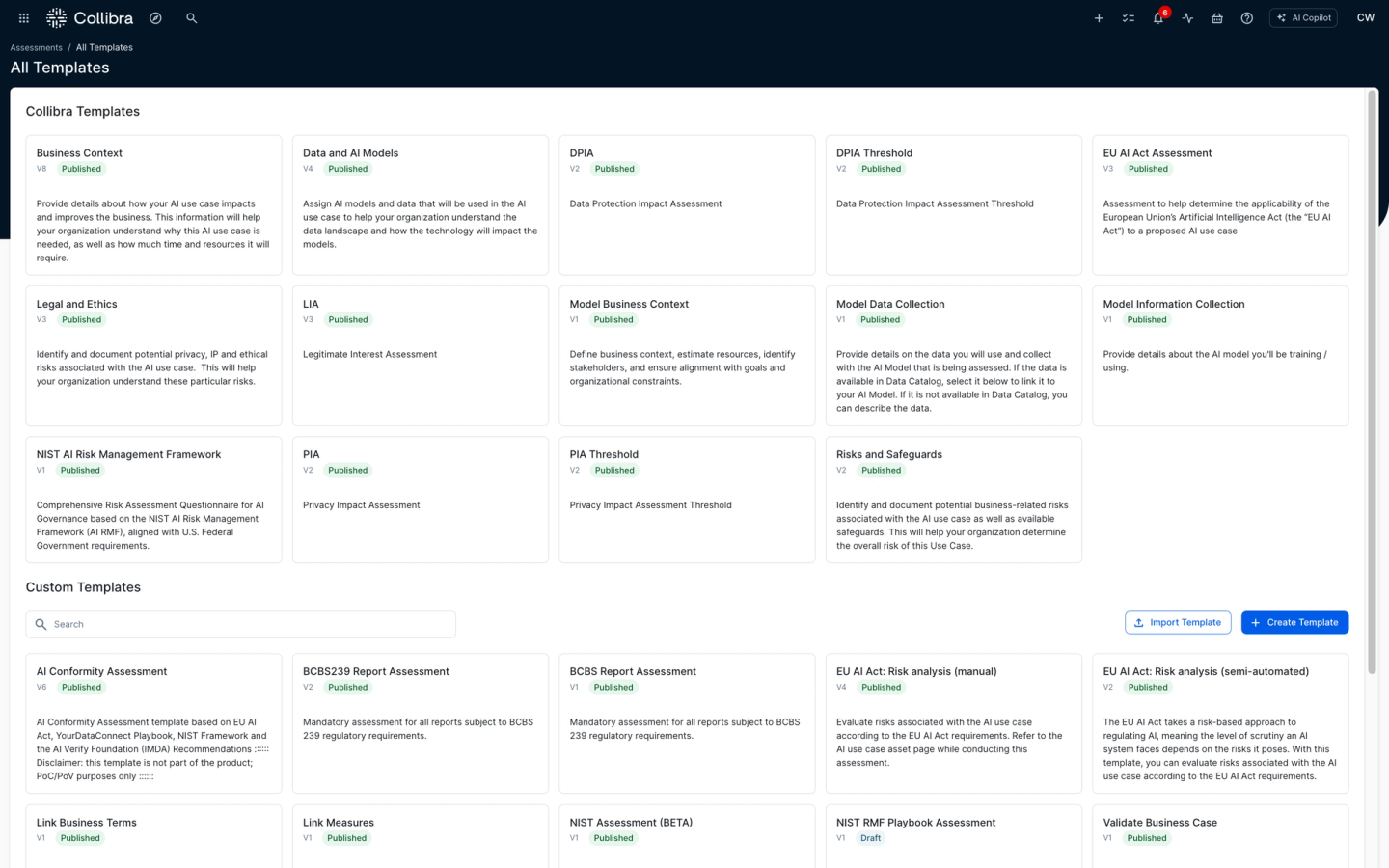Select the NIST RMF Playbook Assessment card
This screenshot has width=1389, height=868.
pyautogui.click(x=953, y=834)
